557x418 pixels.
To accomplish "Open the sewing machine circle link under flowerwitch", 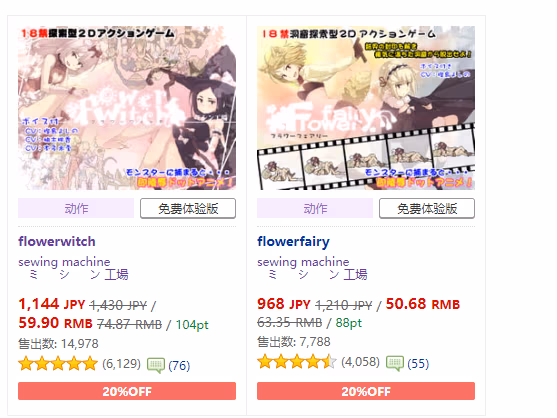I will (x=64, y=262).
